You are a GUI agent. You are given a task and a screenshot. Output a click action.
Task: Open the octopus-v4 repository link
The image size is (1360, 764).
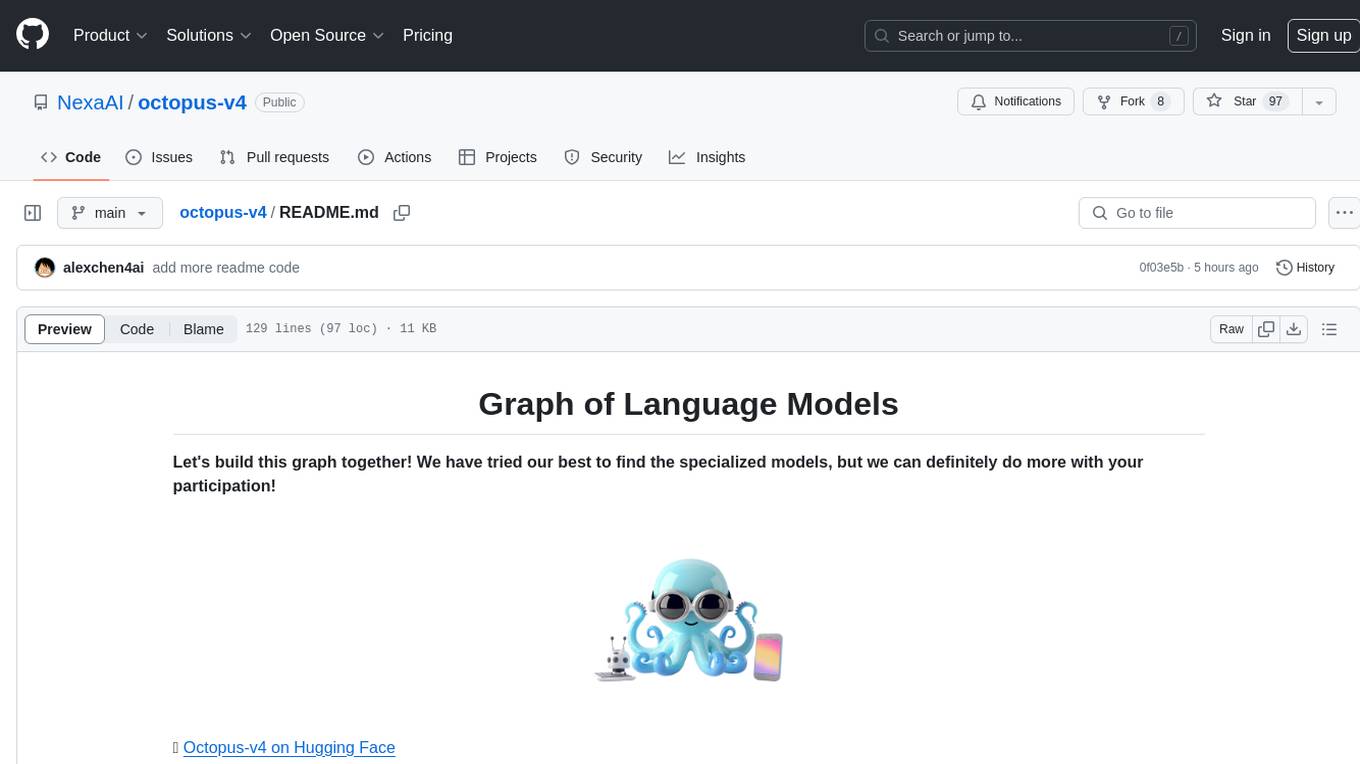[192, 102]
